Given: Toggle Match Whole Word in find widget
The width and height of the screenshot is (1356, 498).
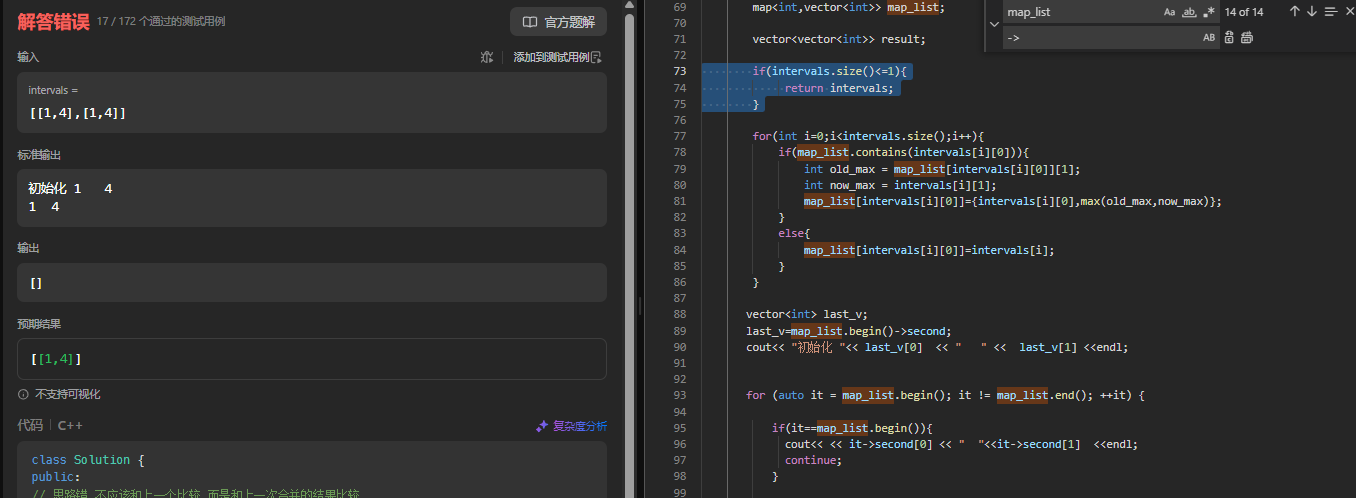Looking at the screenshot, I should tap(1189, 12).
